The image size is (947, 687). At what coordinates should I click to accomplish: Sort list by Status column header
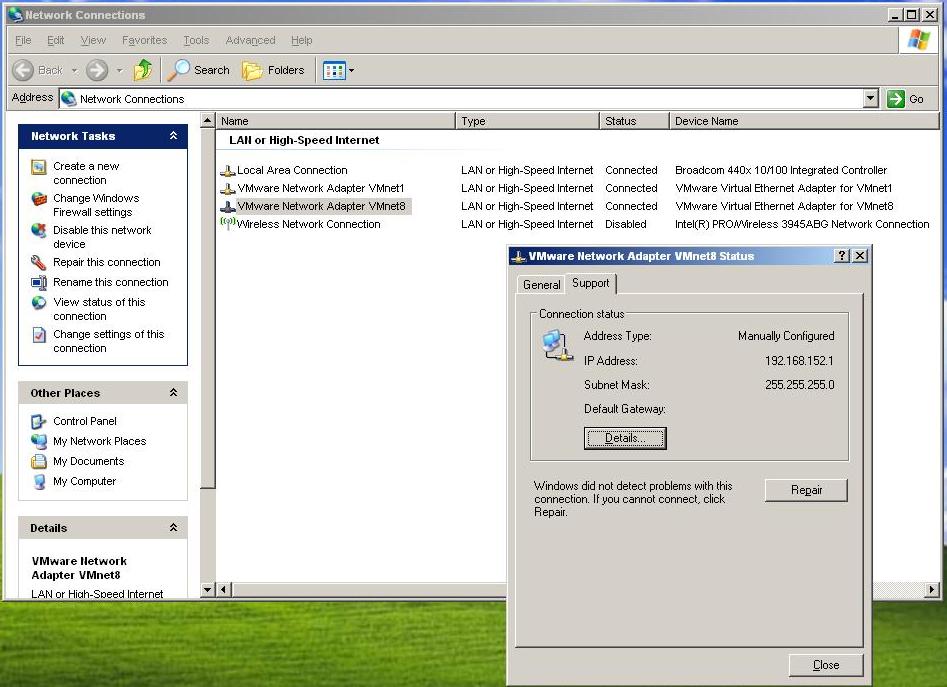coord(634,121)
